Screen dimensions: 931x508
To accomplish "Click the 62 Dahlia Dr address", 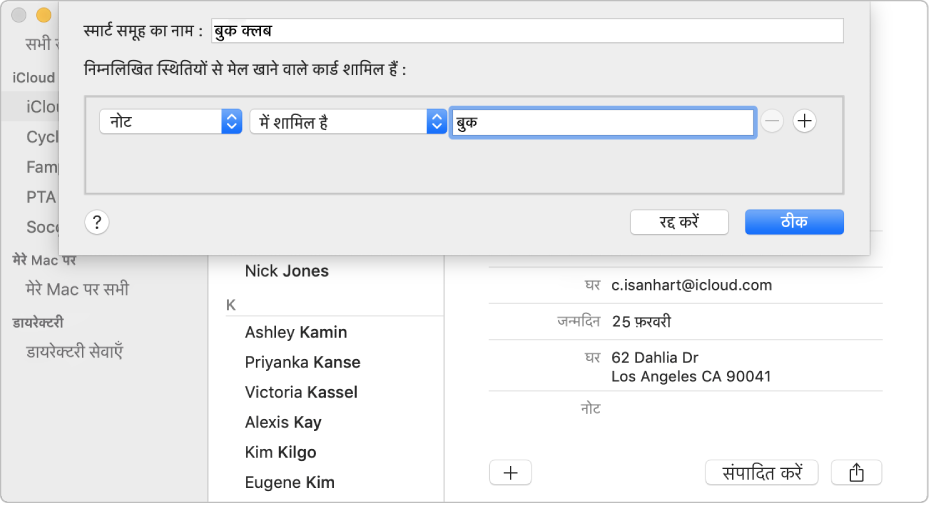I will point(691,367).
